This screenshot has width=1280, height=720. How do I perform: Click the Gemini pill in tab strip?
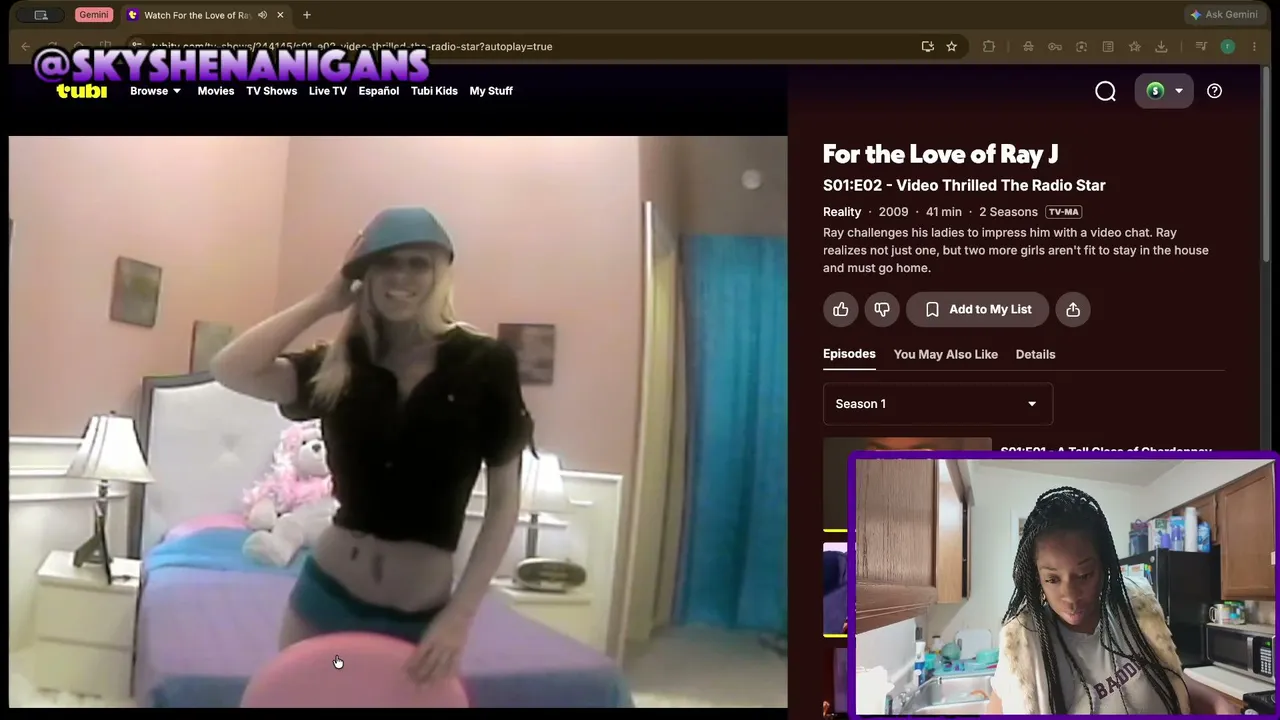pyautogui.click(x=93, y=15)
